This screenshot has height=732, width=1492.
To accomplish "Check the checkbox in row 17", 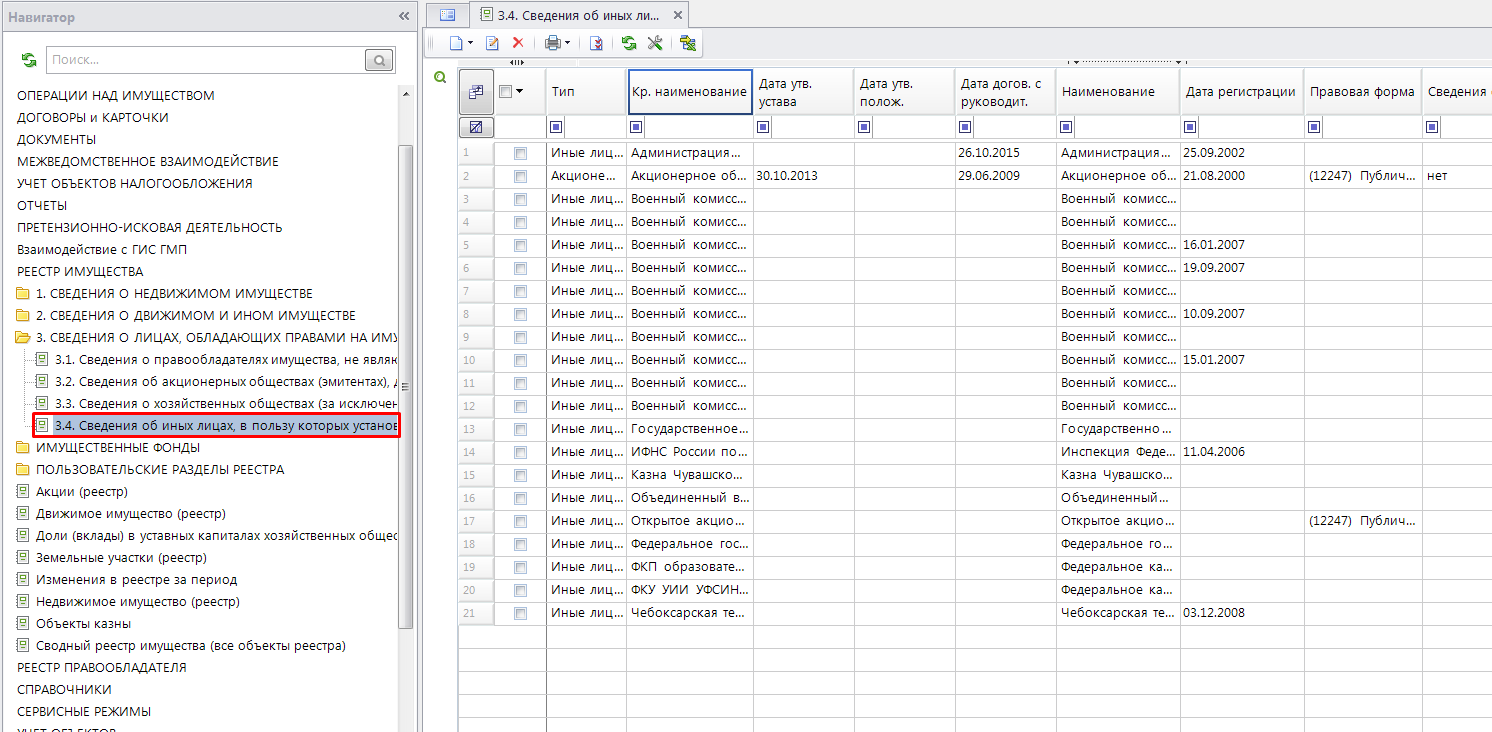I will pos(520,521).
